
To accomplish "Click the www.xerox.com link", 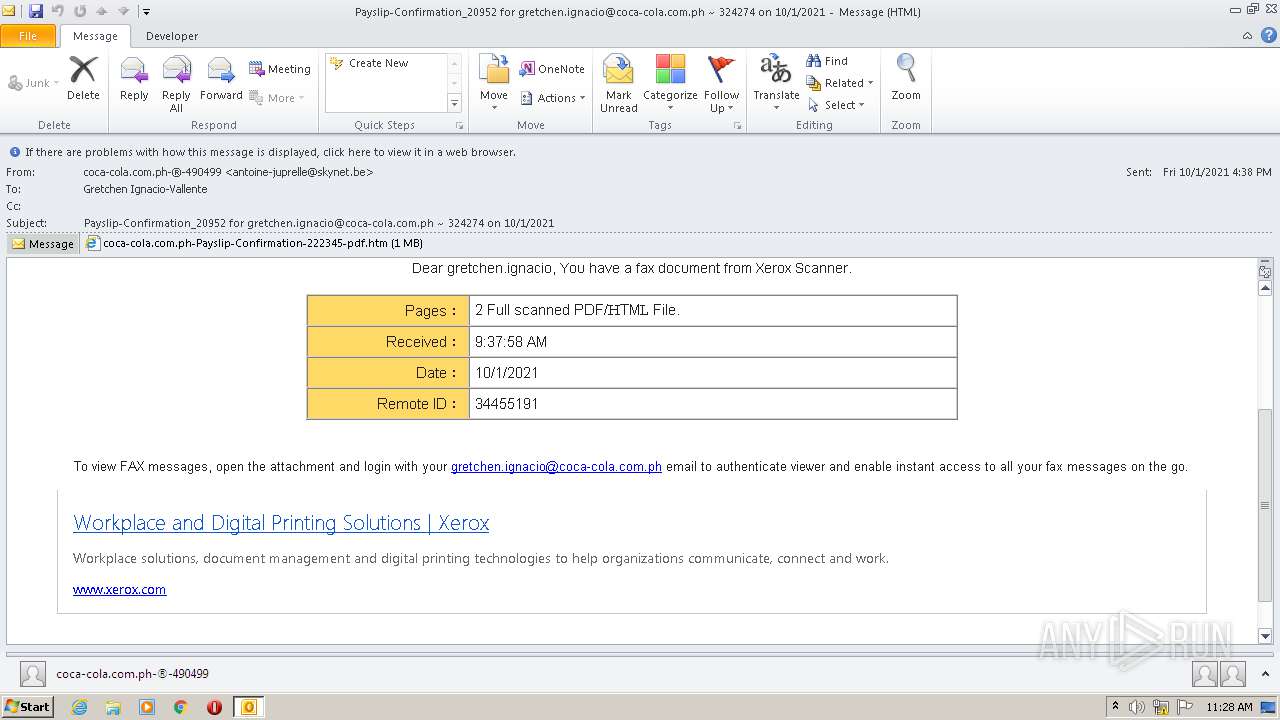I will click(119, 590).
